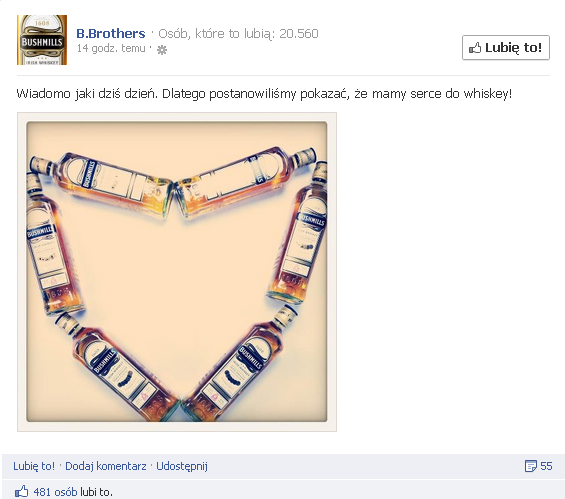565x499 pixels.
Task: Click the 'Lubię to!' link below the post
Action: click(x=34, y=466)
